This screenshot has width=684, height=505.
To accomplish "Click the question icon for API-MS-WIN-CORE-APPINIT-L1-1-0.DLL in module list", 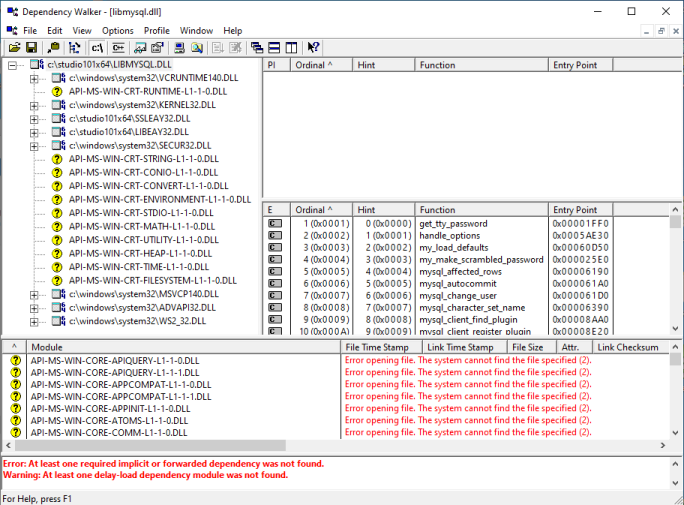I will [x=16, y=409].
